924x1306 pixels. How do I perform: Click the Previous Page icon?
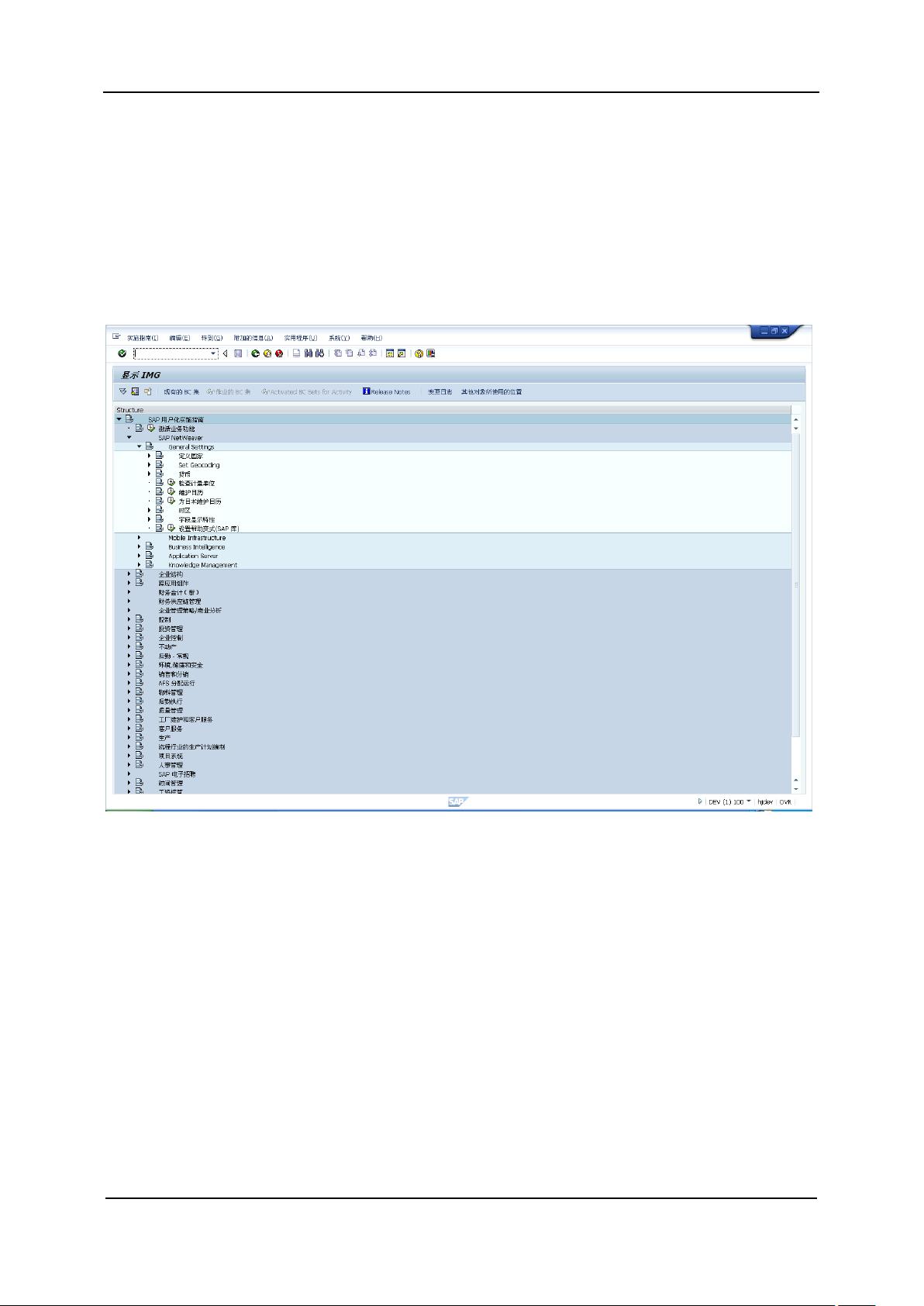tap(350, 353)
